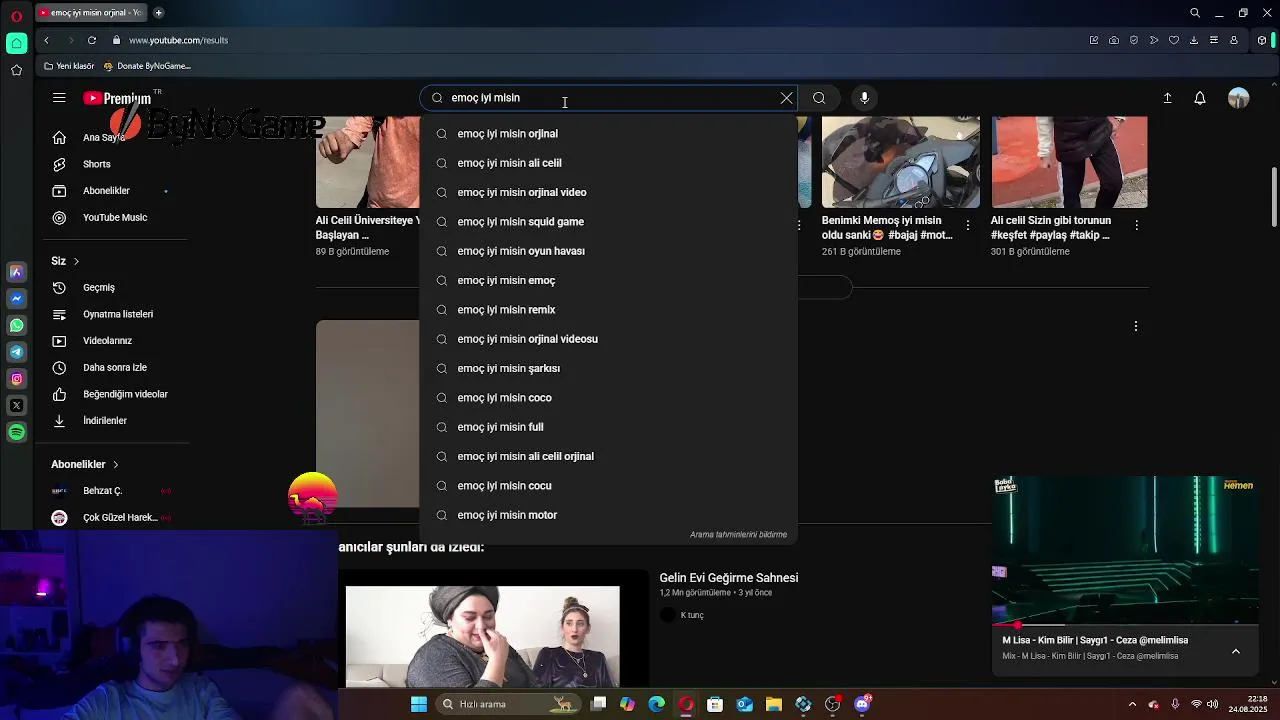
Task: Open the YouTube hamburger guide menu
Action: pos(59,98)
